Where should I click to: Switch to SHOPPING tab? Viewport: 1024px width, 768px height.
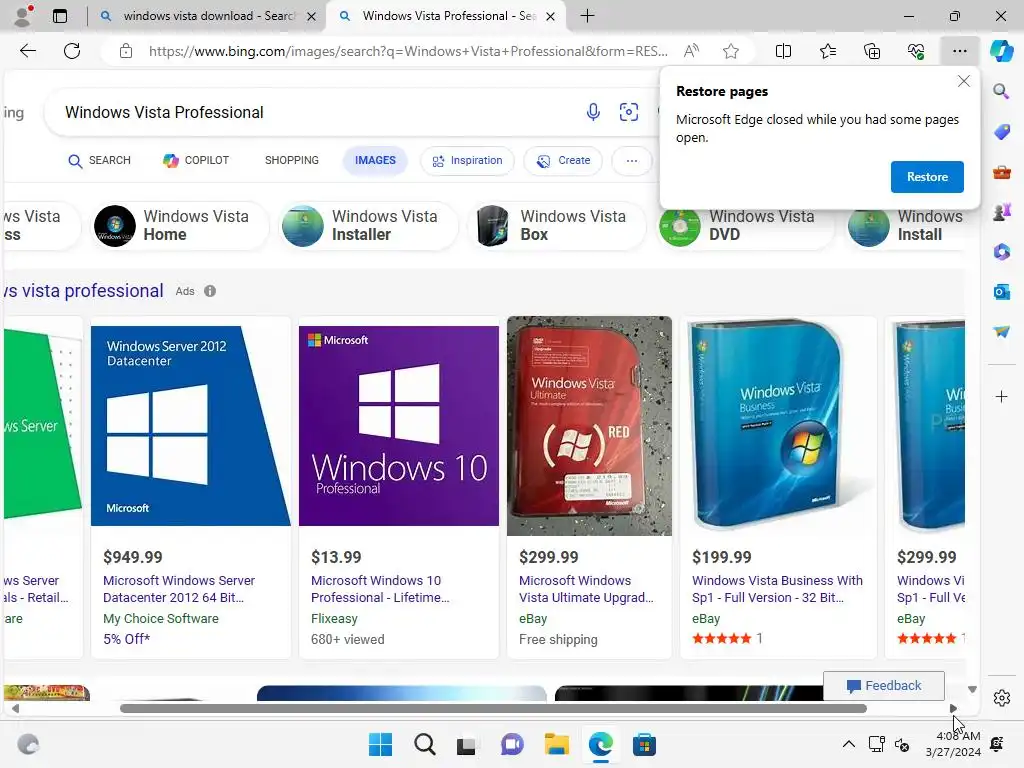292,161
